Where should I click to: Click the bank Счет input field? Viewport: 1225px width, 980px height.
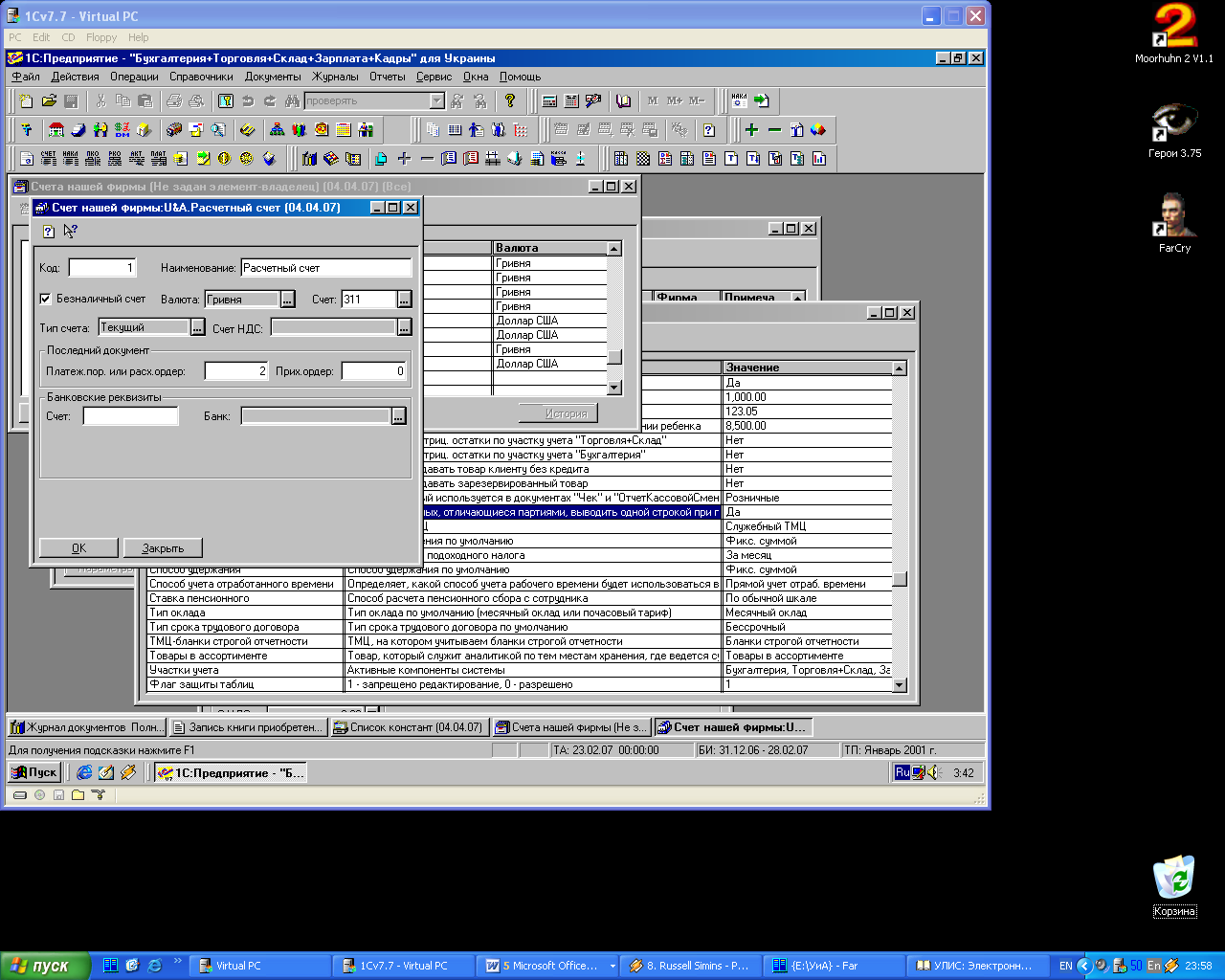click(130, 415)
